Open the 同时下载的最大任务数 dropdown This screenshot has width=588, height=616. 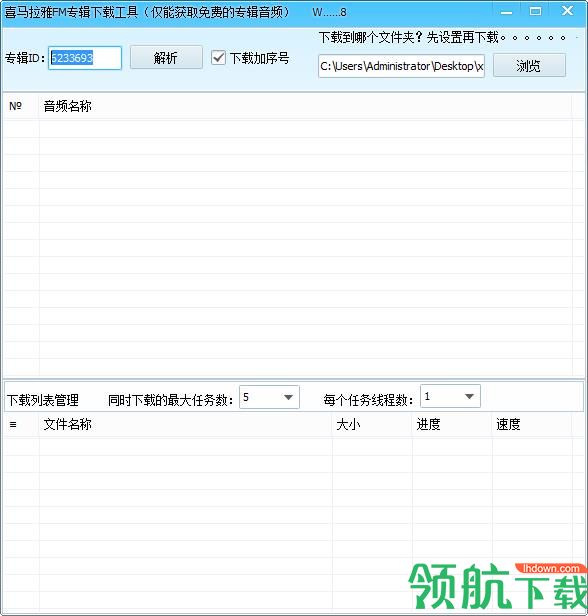269,397
